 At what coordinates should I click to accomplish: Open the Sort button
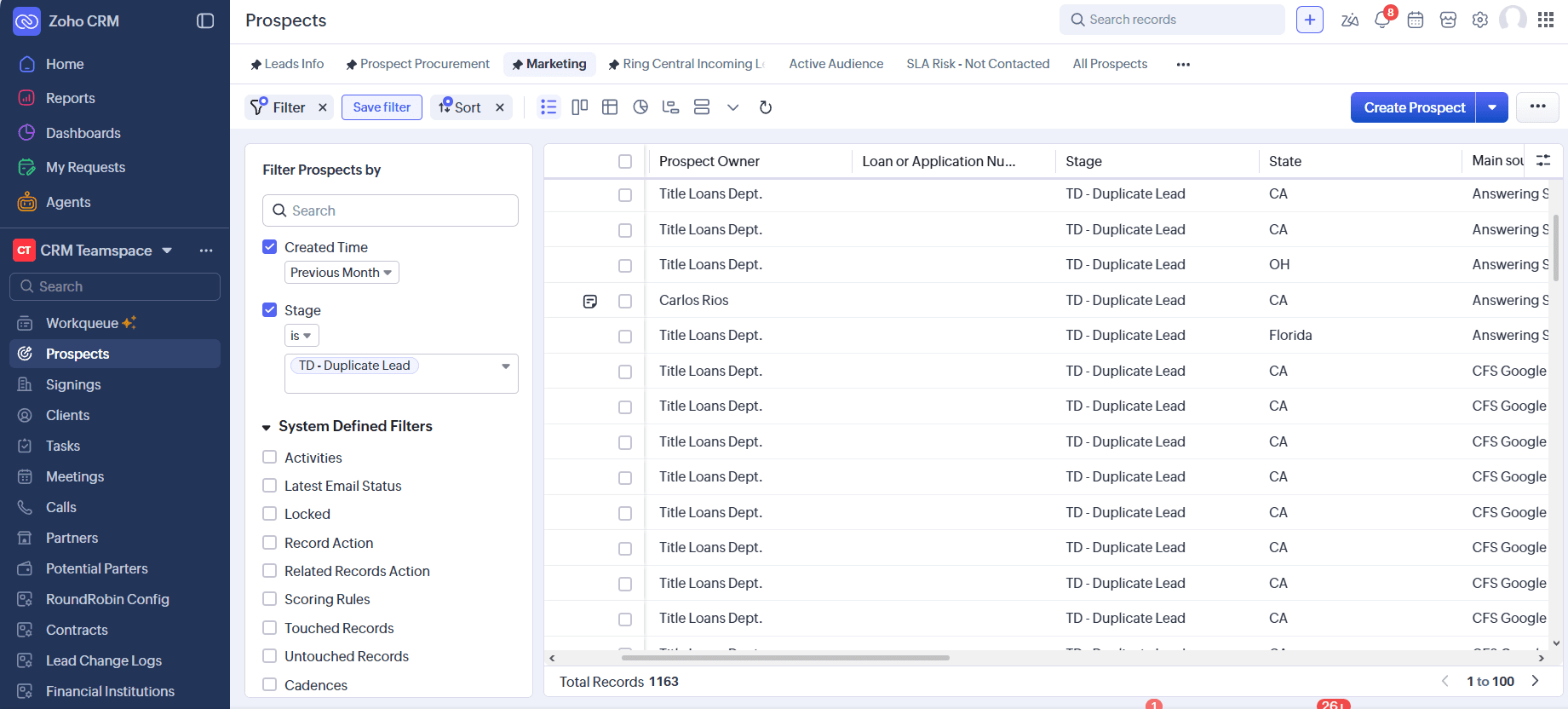point(460,107)
